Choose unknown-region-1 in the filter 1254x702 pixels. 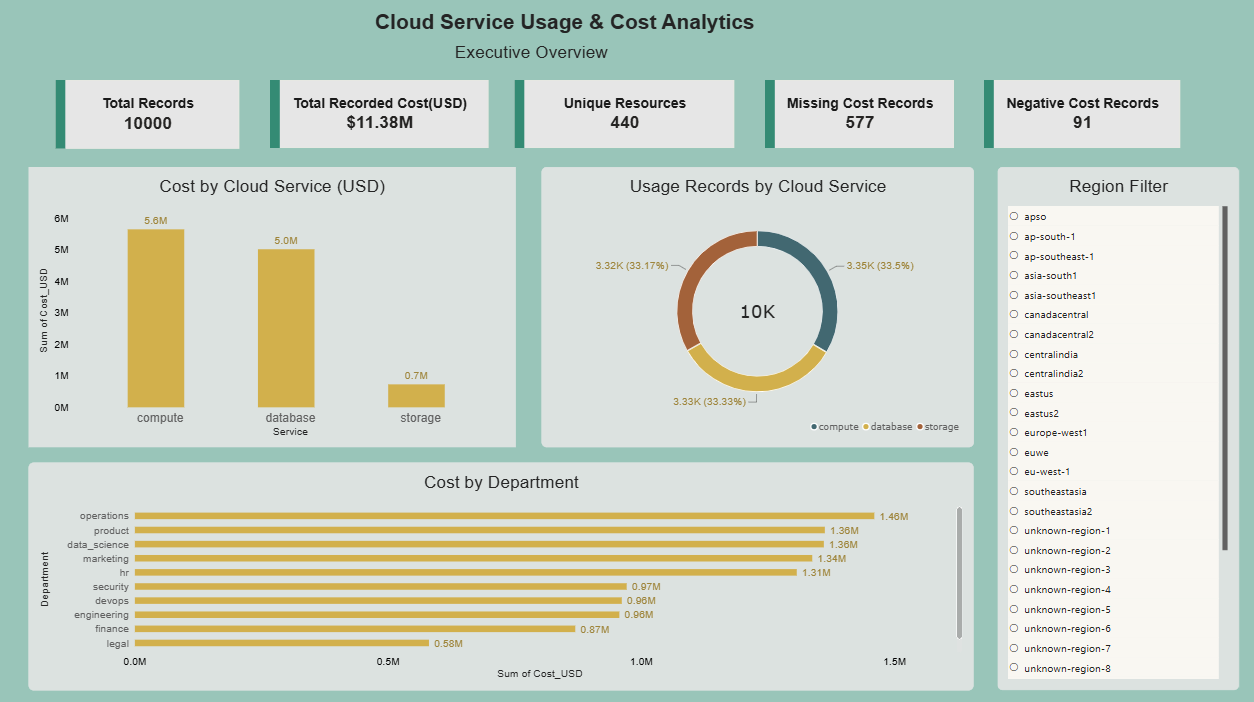pyautogui.click(x=1014, y=530)
